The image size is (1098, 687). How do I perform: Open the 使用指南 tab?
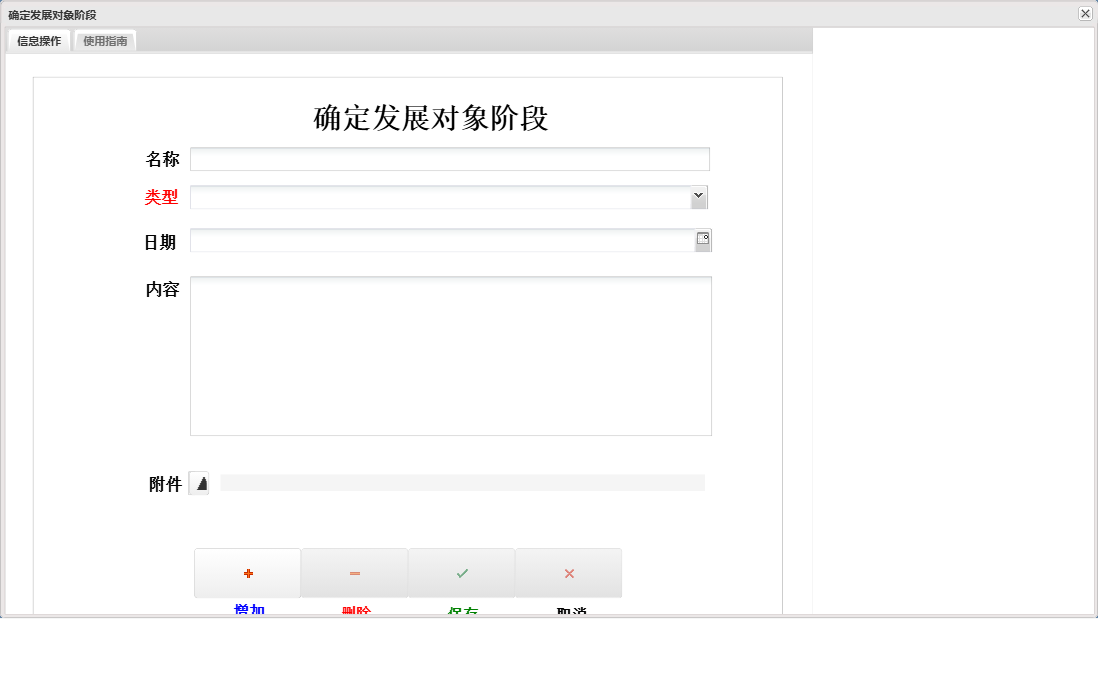point(104,41)
